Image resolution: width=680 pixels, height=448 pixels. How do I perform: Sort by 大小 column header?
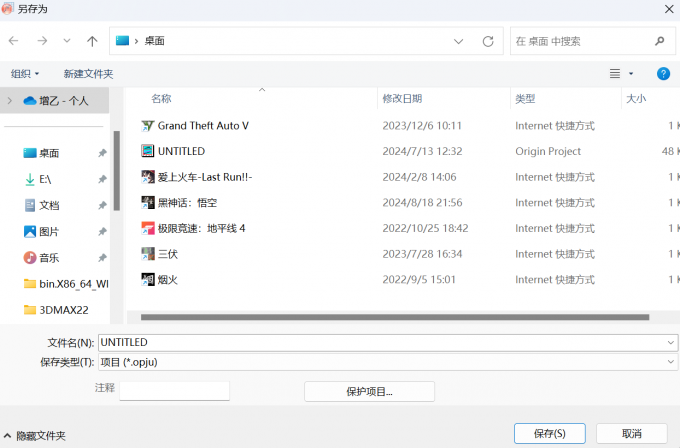(636, 98)
